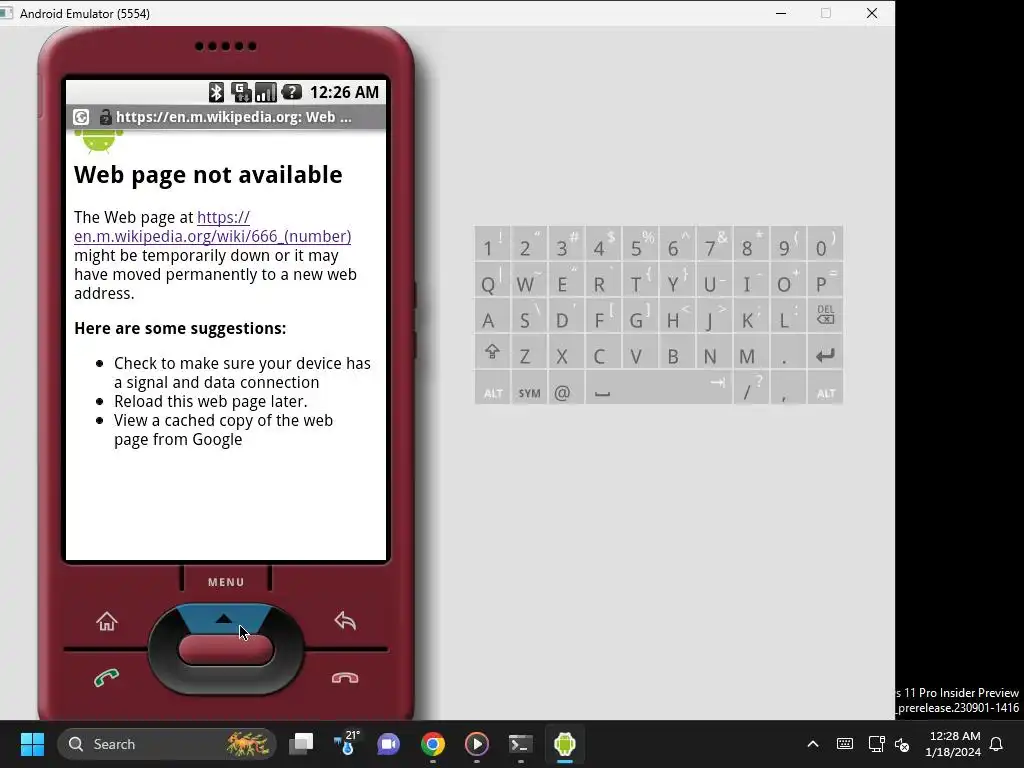Image resolution: width=1024 pixels, height=768 pixels.
Task: Open the media player taskbar icon
Action: 477,744
